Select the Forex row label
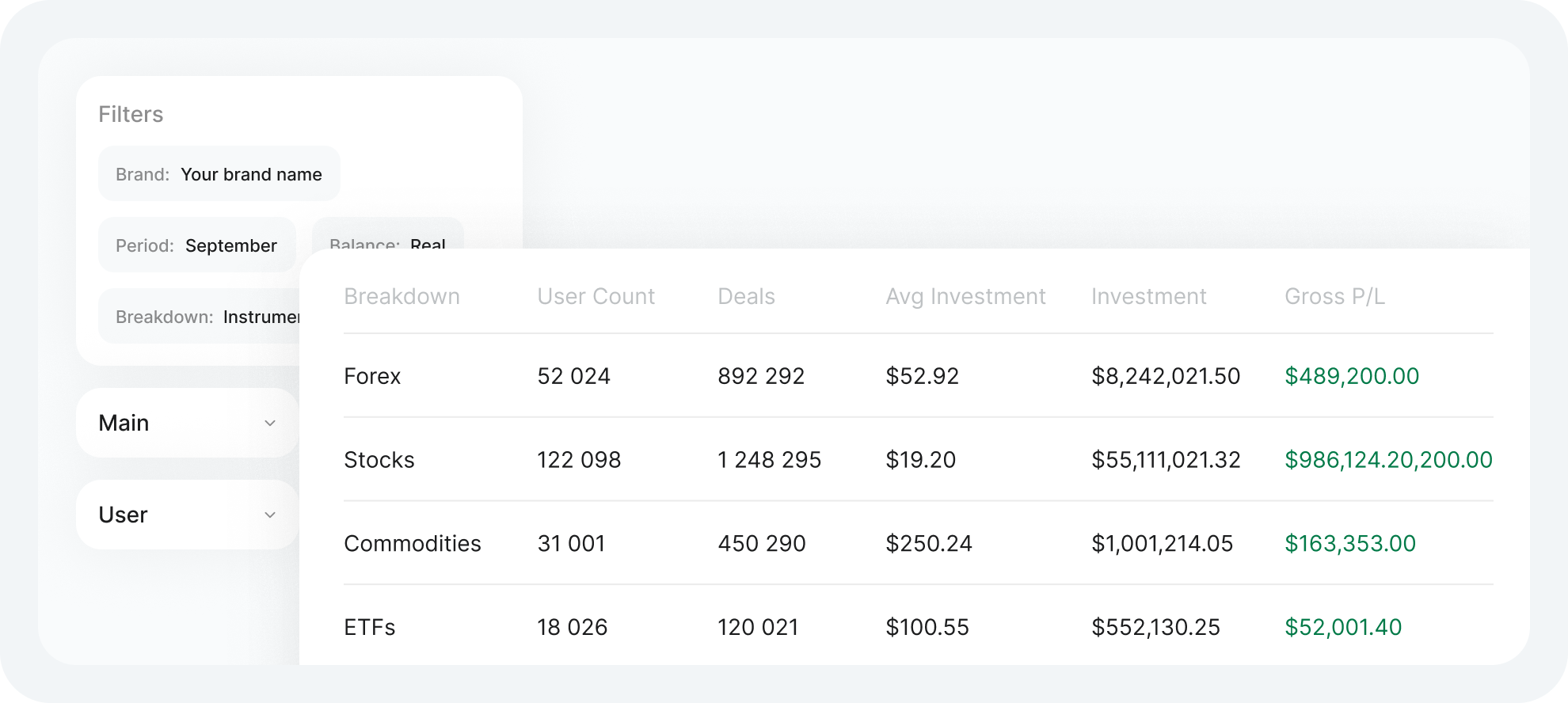This screenshot has width=1568, height=703. 372,376
